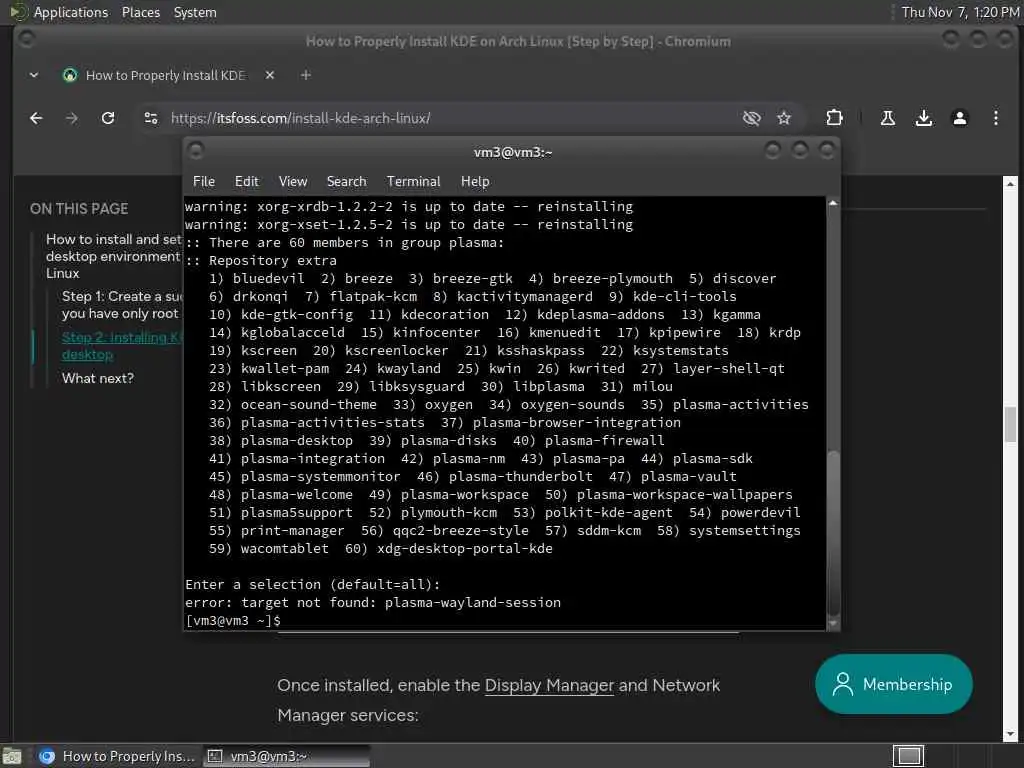Click the Chromium address bar URL
This screenshot has width=1024, height=768.
pos(300,118)
